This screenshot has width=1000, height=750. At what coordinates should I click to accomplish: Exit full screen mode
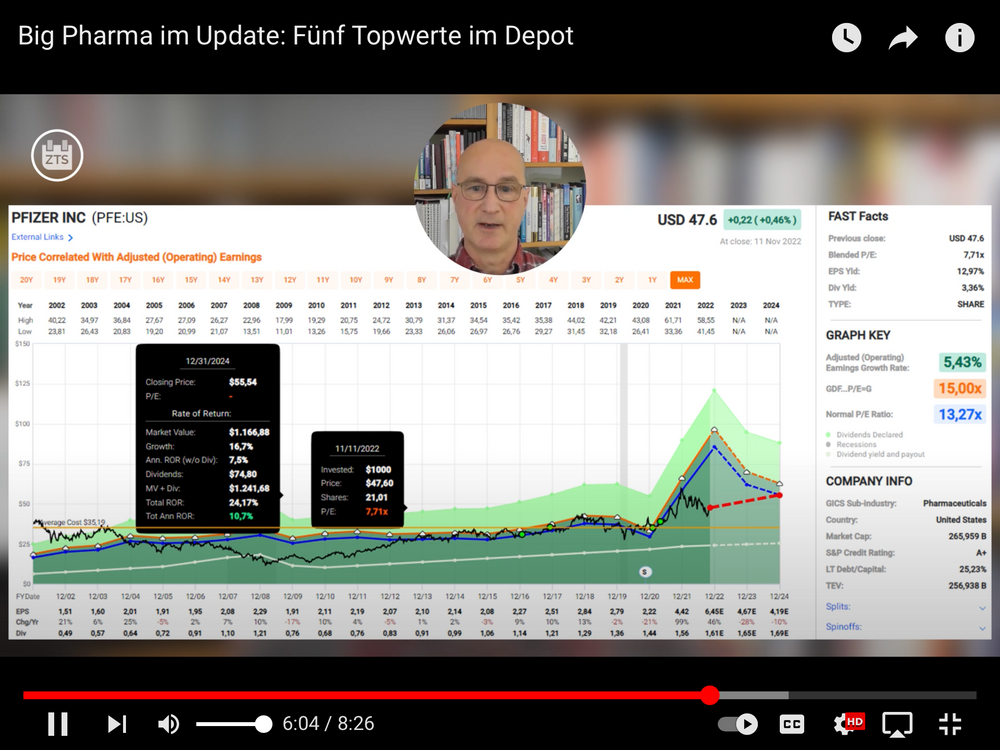[x=950, y=724]
